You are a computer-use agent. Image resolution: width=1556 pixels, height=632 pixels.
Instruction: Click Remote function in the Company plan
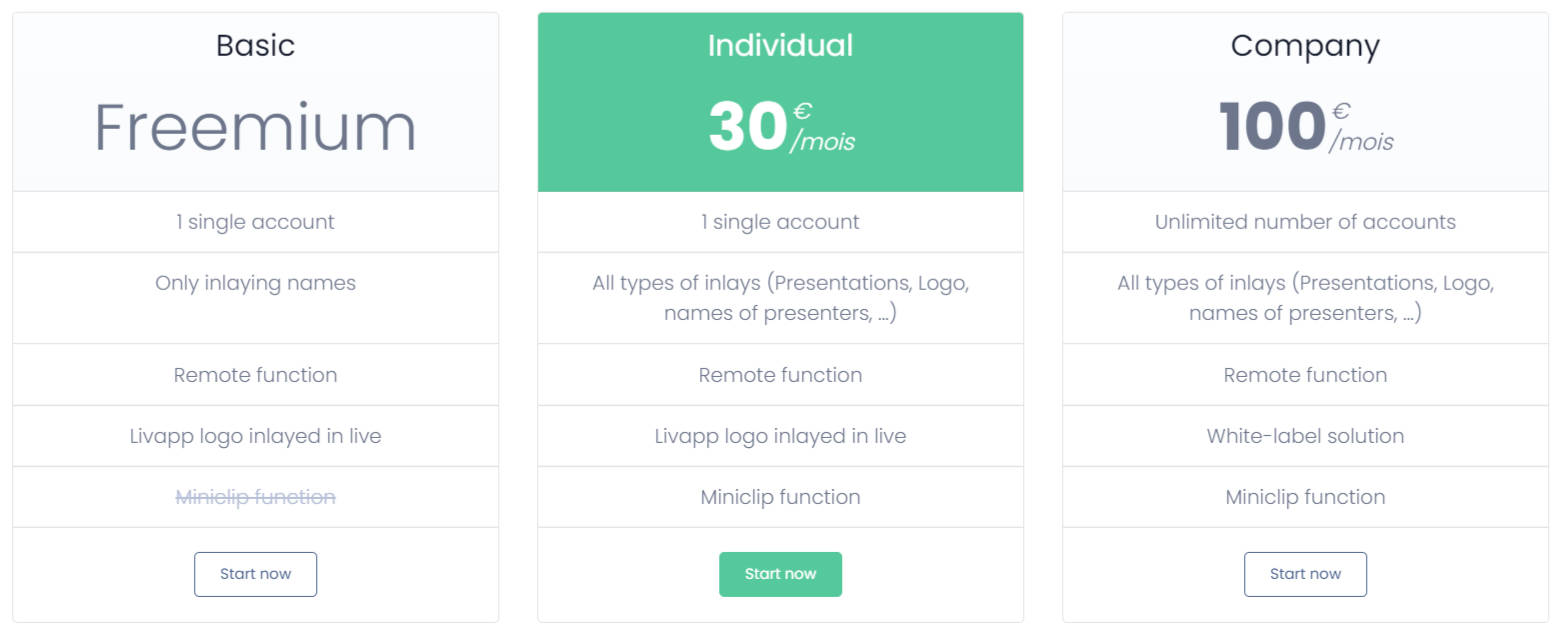1305,375
